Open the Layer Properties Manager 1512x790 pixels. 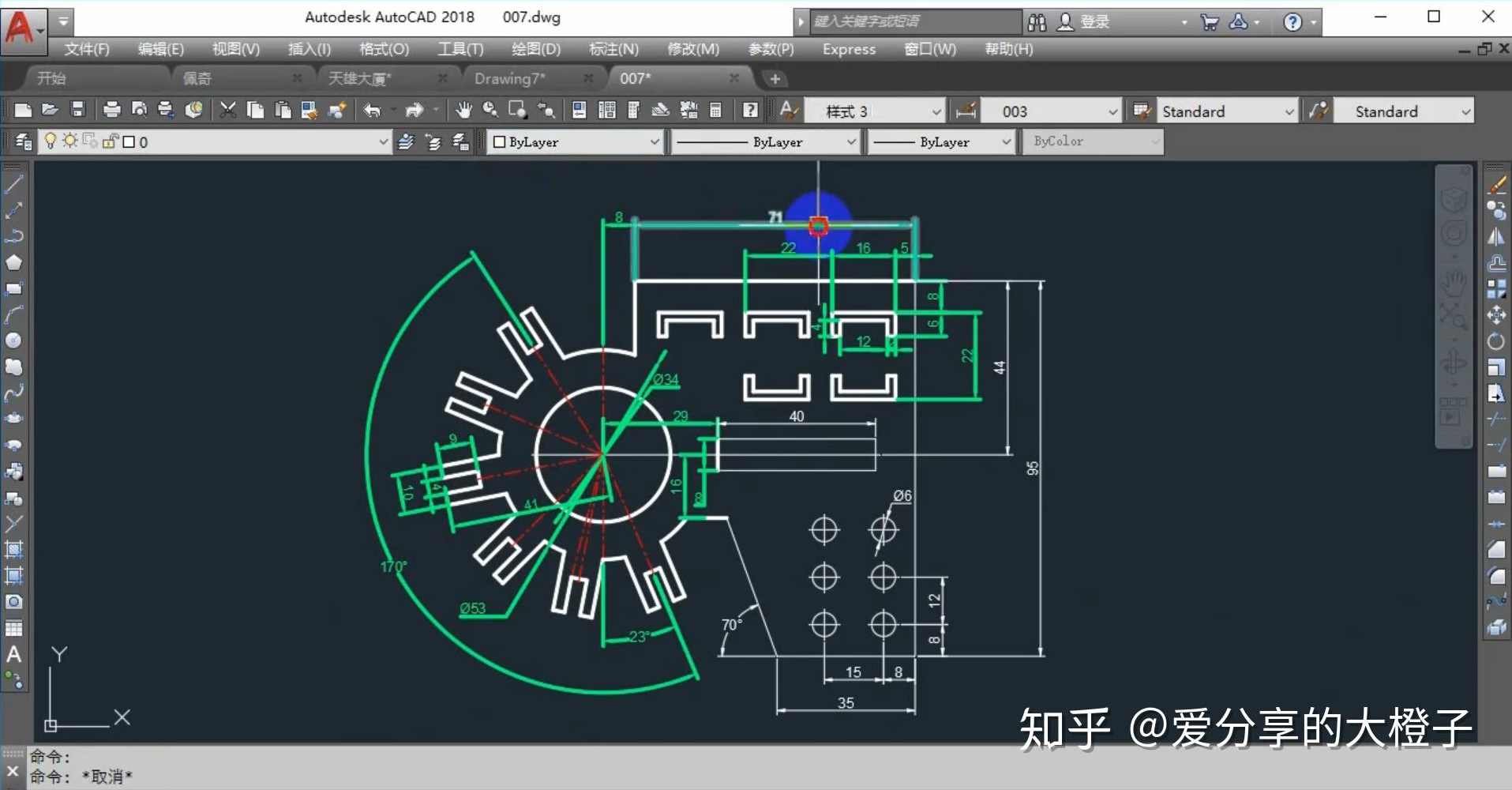[x=22, y=141]
